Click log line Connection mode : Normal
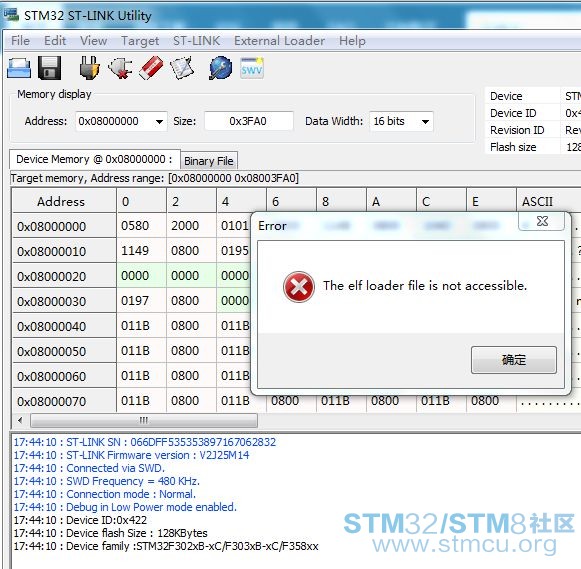 (x=104, y=494)
